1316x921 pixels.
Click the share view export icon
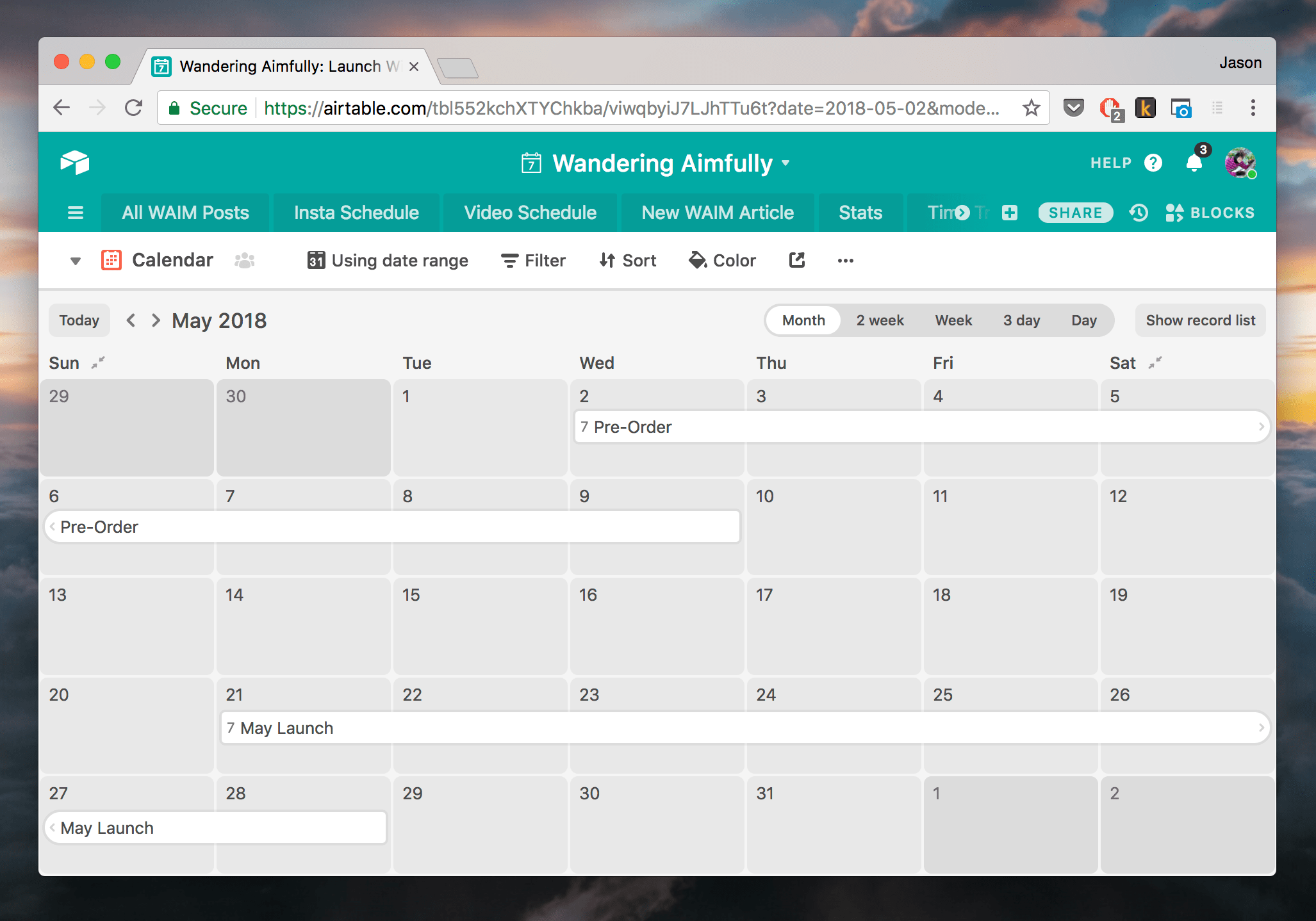pyautogui.click(x=796, y=260)
